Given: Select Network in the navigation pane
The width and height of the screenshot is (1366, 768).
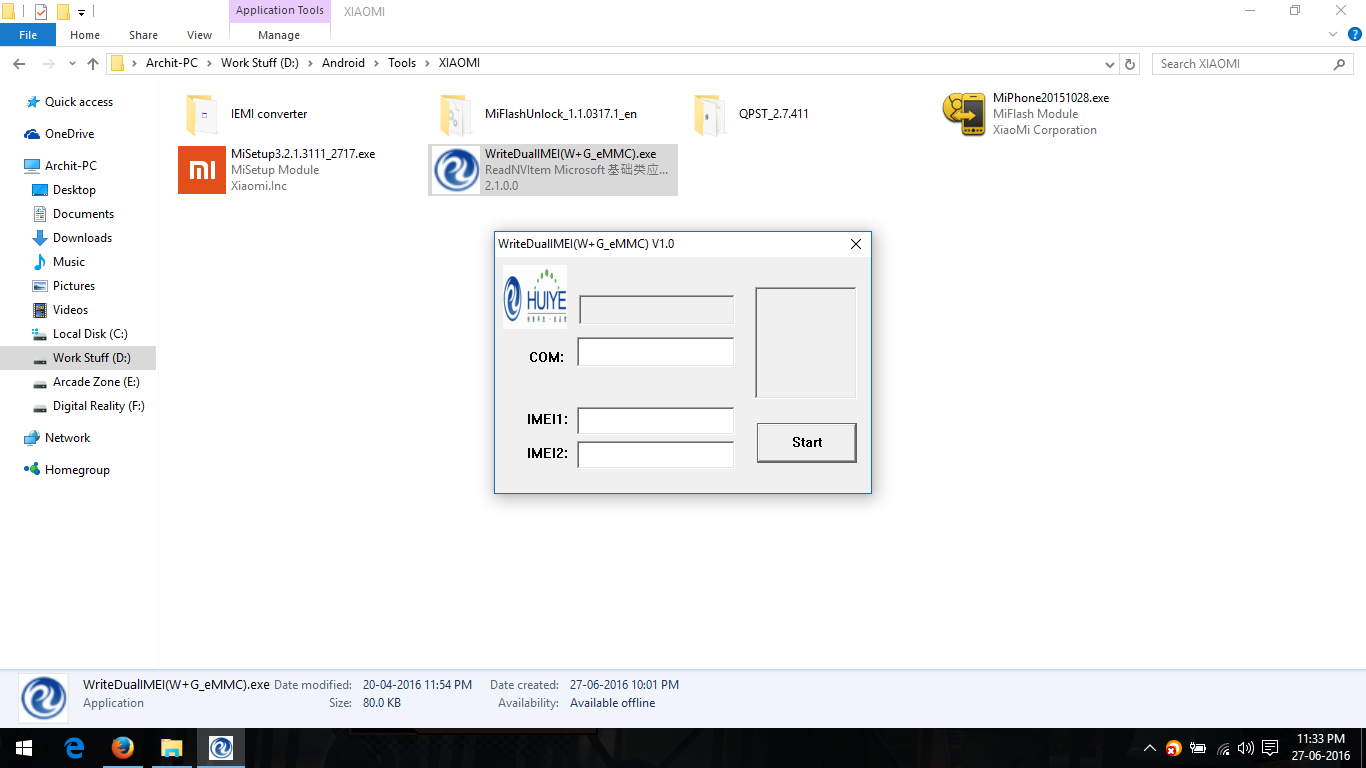Looking at the screenshot, I should pyautogui.click(x=67, y=438).
